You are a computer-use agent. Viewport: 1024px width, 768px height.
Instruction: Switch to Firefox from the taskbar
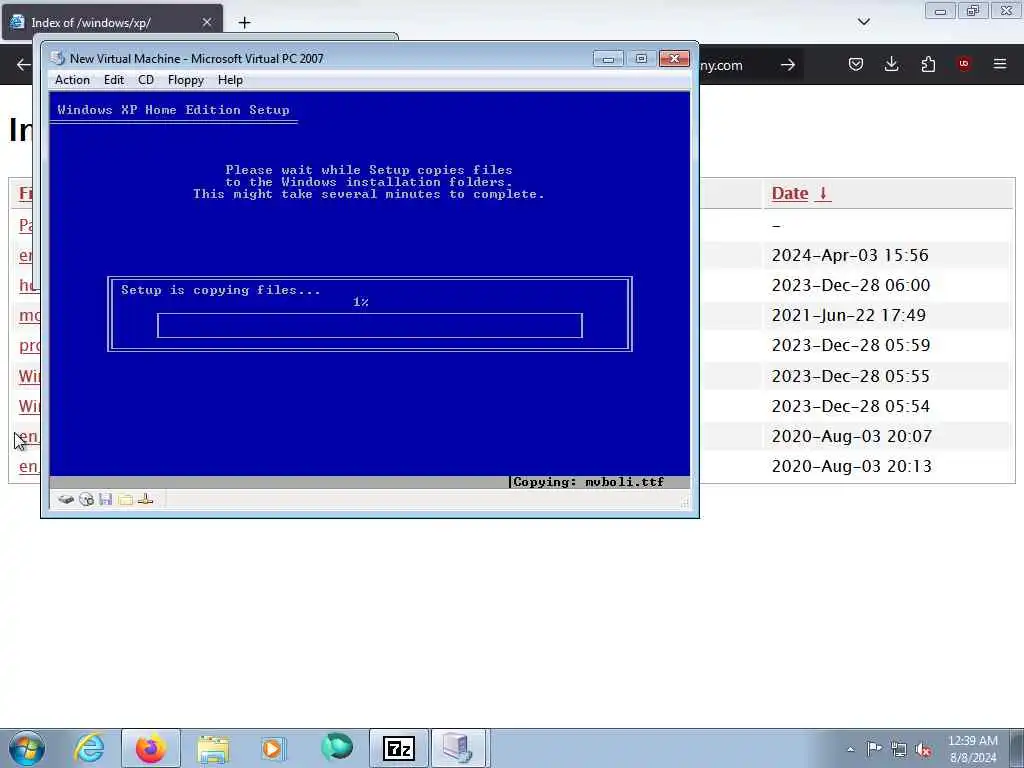(x=151, y=748)
